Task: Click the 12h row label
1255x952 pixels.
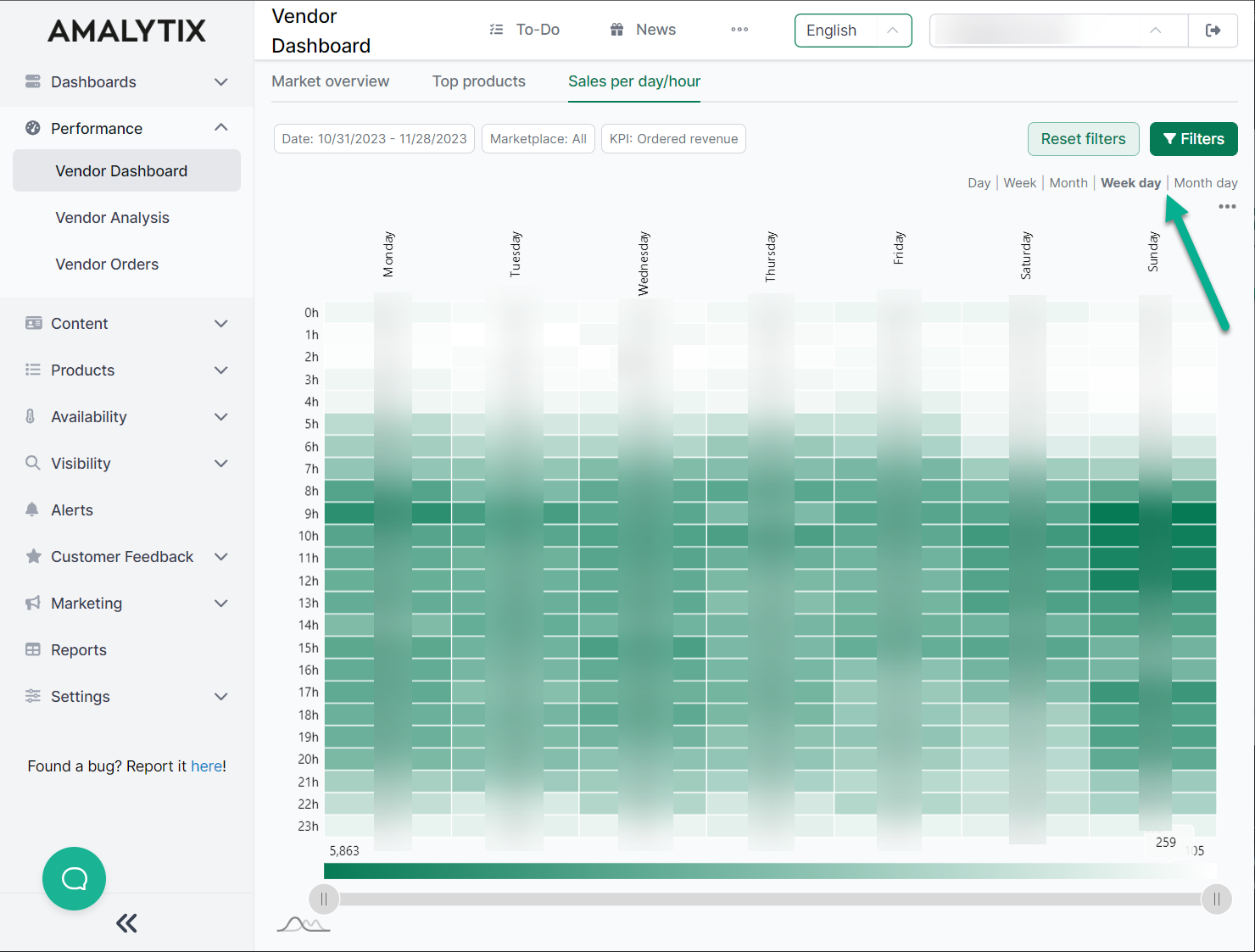Action: 309,581
